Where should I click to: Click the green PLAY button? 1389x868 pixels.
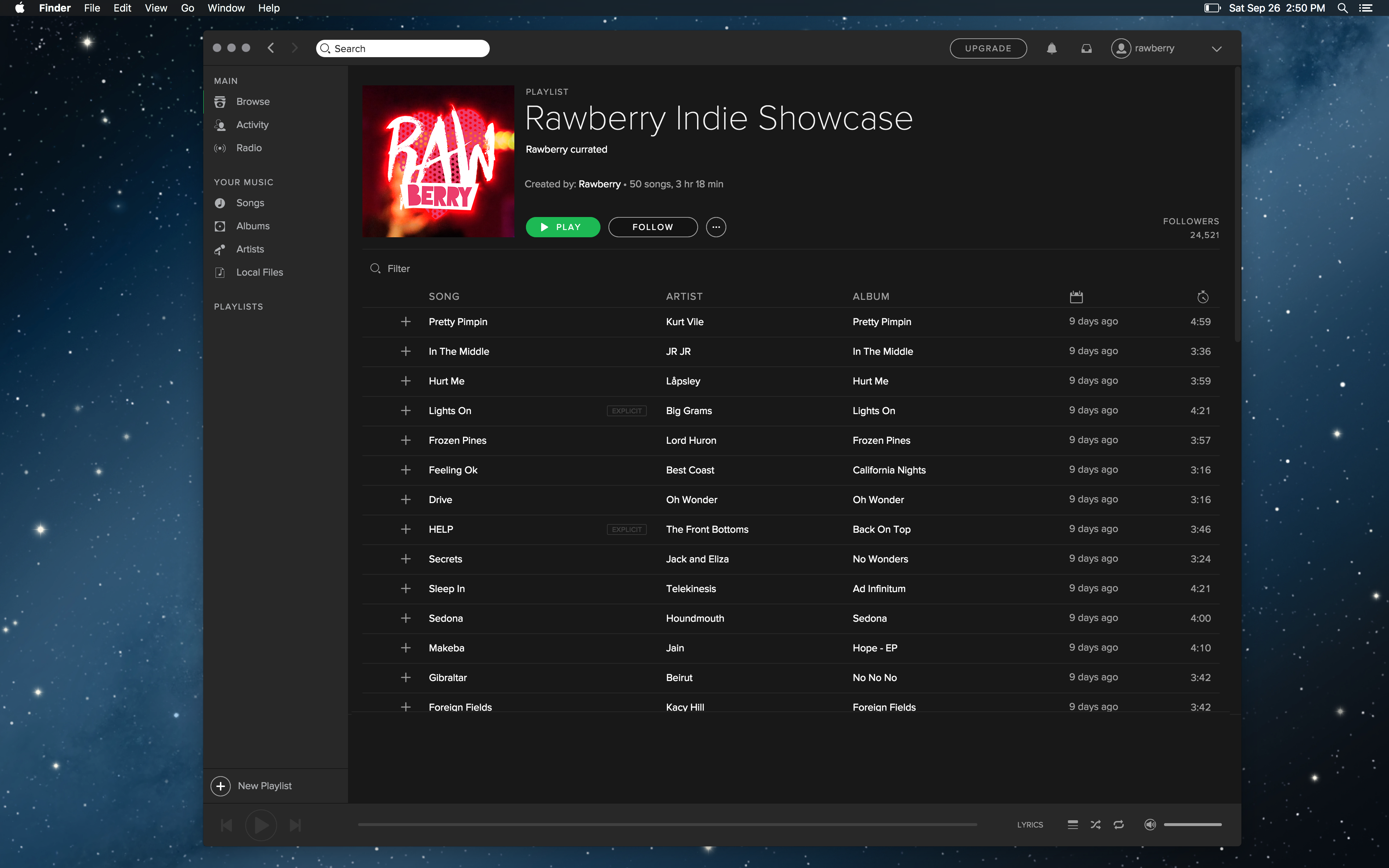point(562,227)
